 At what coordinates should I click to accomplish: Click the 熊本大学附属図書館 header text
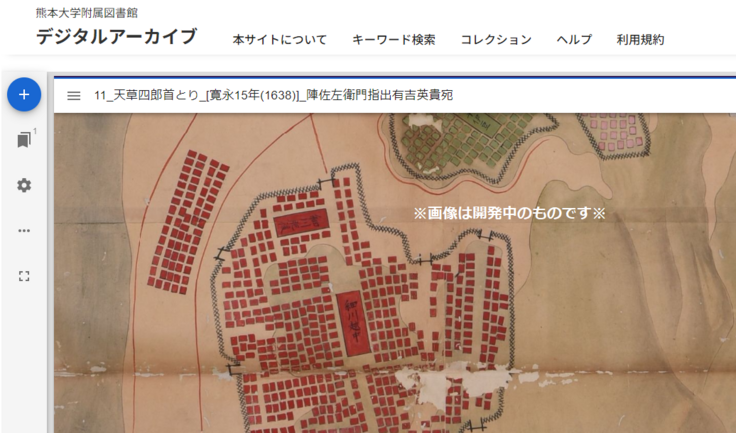click(87, 13)
